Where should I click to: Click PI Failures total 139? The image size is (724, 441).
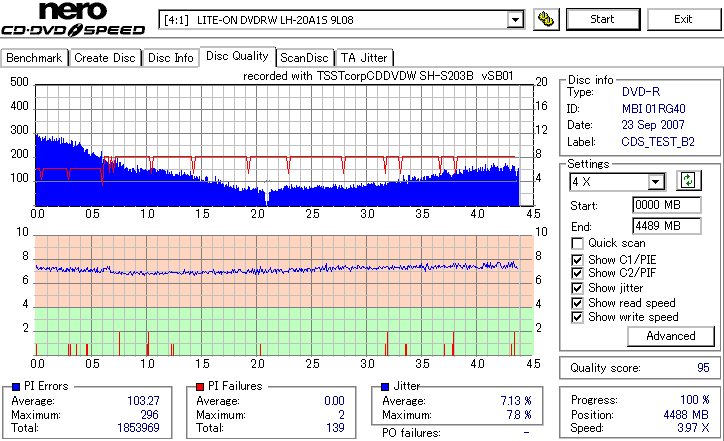pyautogui.click(x=335, y=428)
